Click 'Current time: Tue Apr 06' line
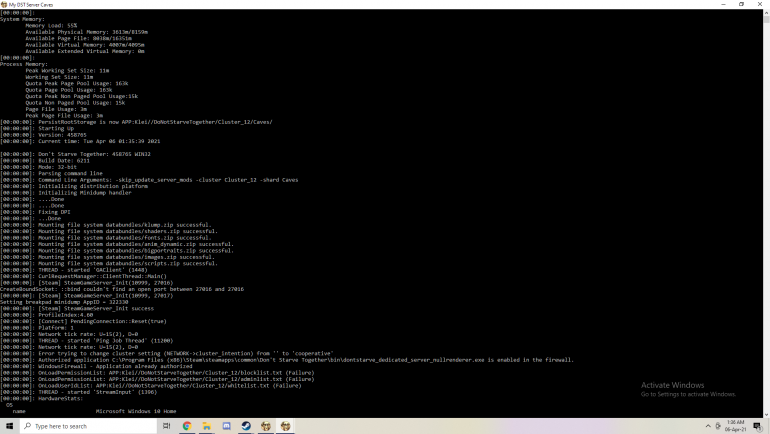 (x=80, y=141)
